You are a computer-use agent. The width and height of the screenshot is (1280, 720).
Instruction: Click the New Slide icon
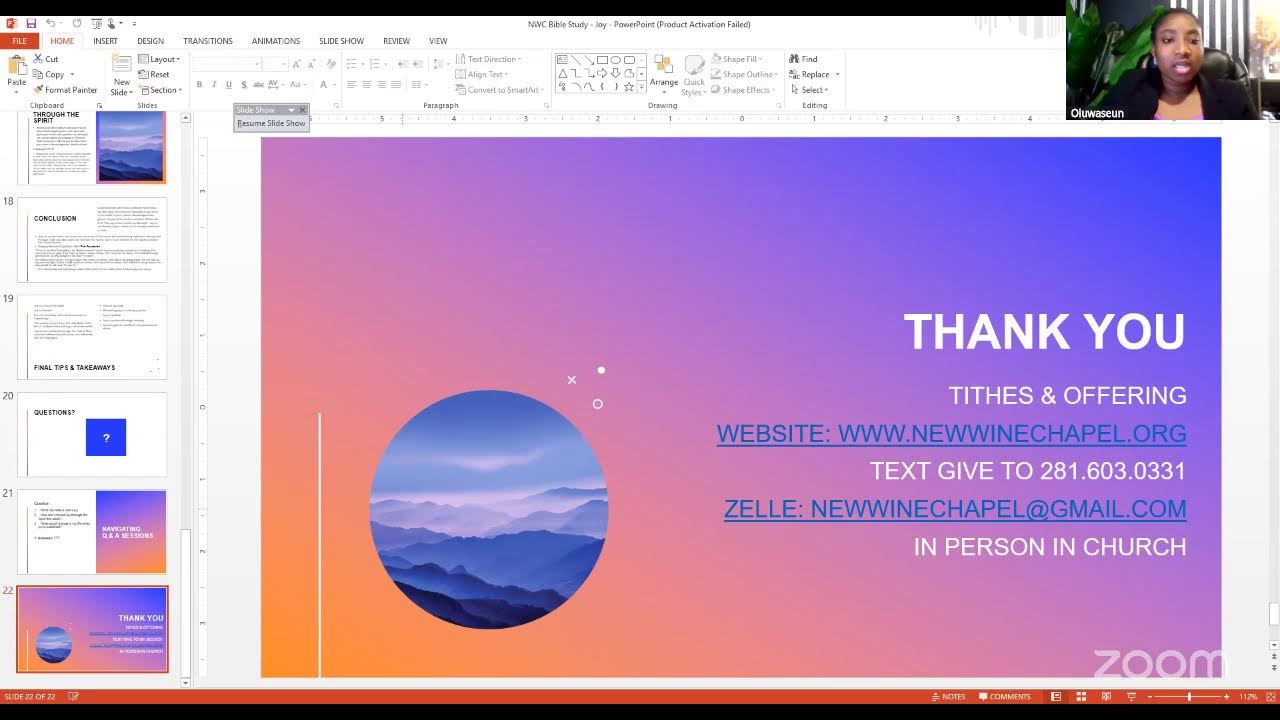click(x=122, y=66)
